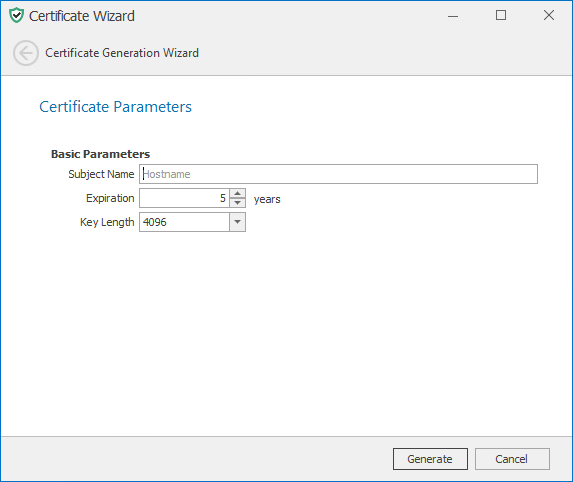573x482 pixels.
Task: Click the years unit label
Action: click(x=267, y=200)
